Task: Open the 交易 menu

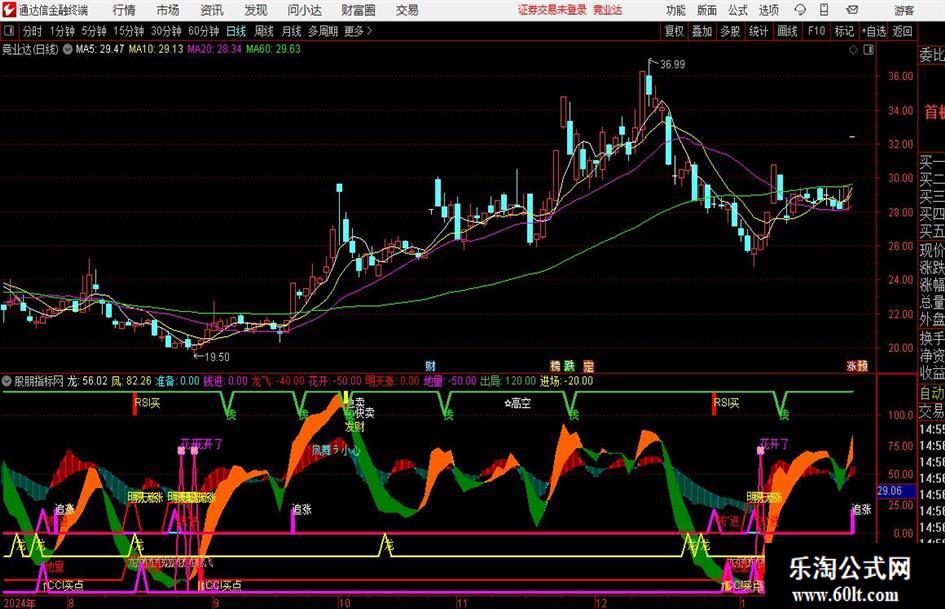Action: 407,10
